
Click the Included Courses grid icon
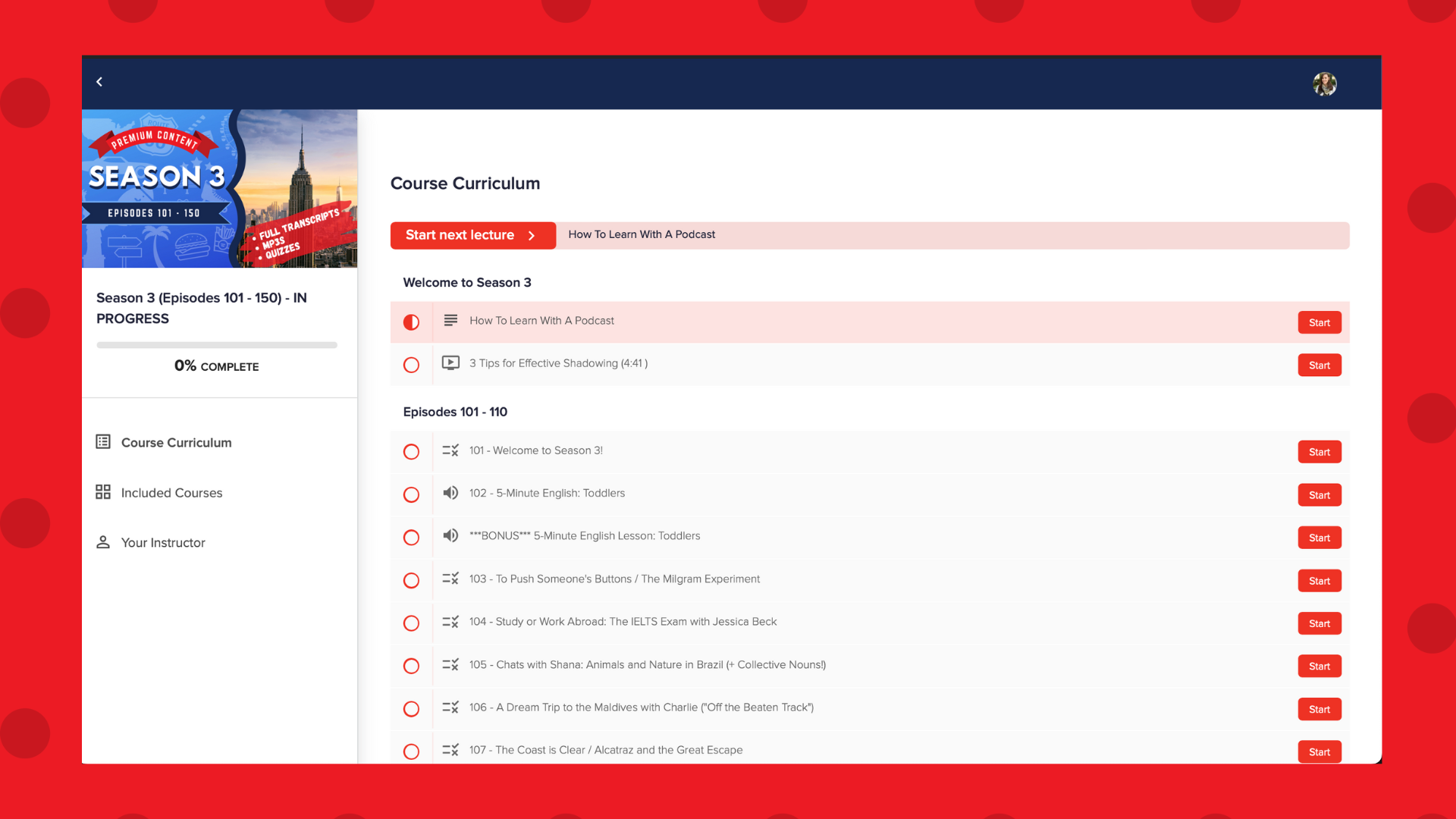[103, 492]
